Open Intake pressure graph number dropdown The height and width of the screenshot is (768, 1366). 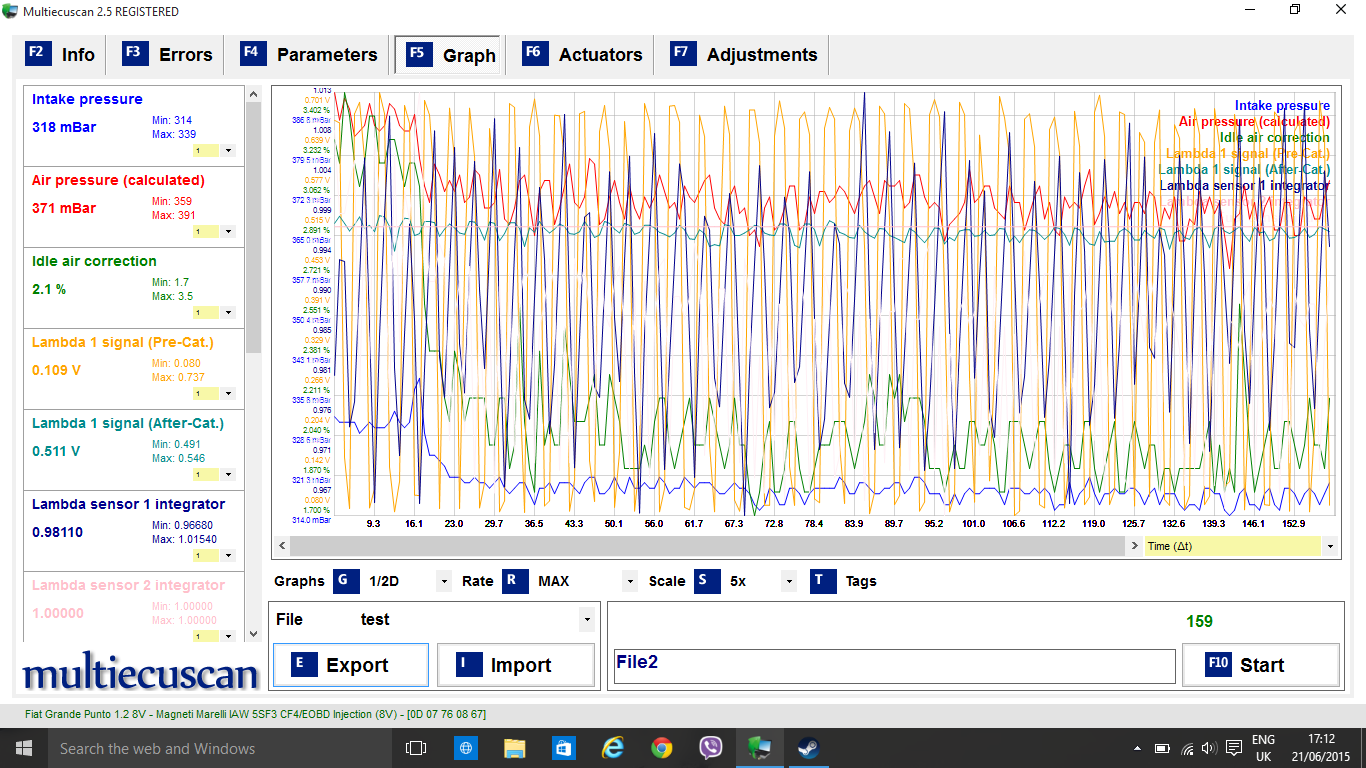pos(229,151)
